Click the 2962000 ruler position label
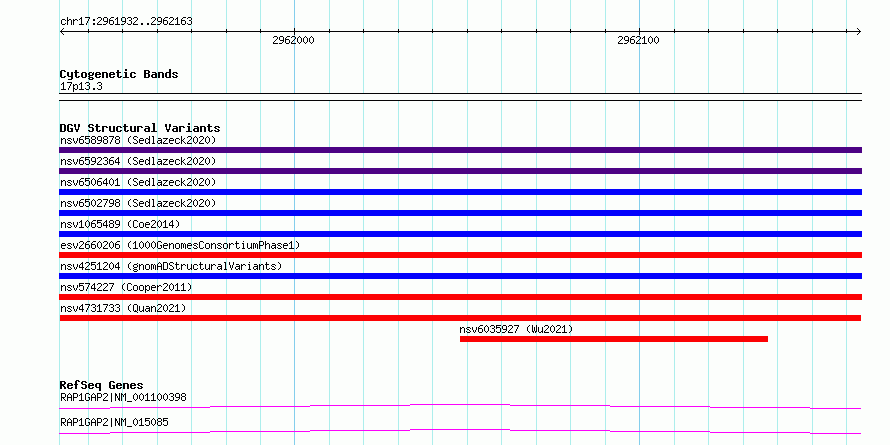The height and width of the screenshot is (445, 890). (x=293, y=40)
